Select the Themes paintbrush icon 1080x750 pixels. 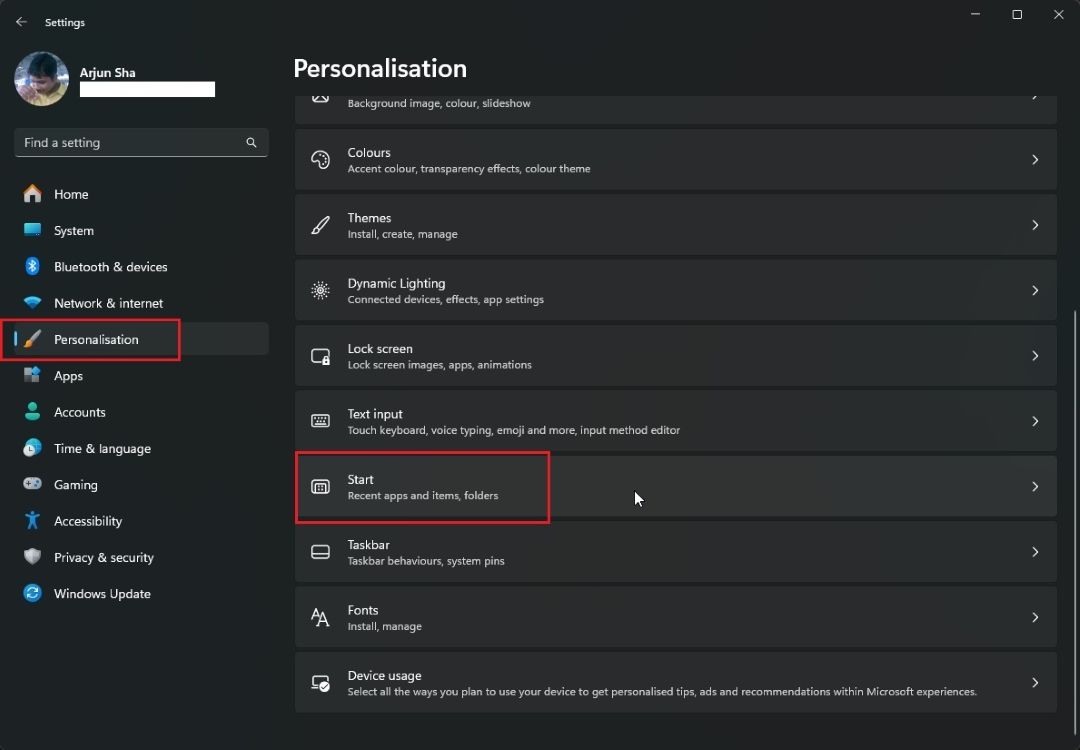pos(320,225)
